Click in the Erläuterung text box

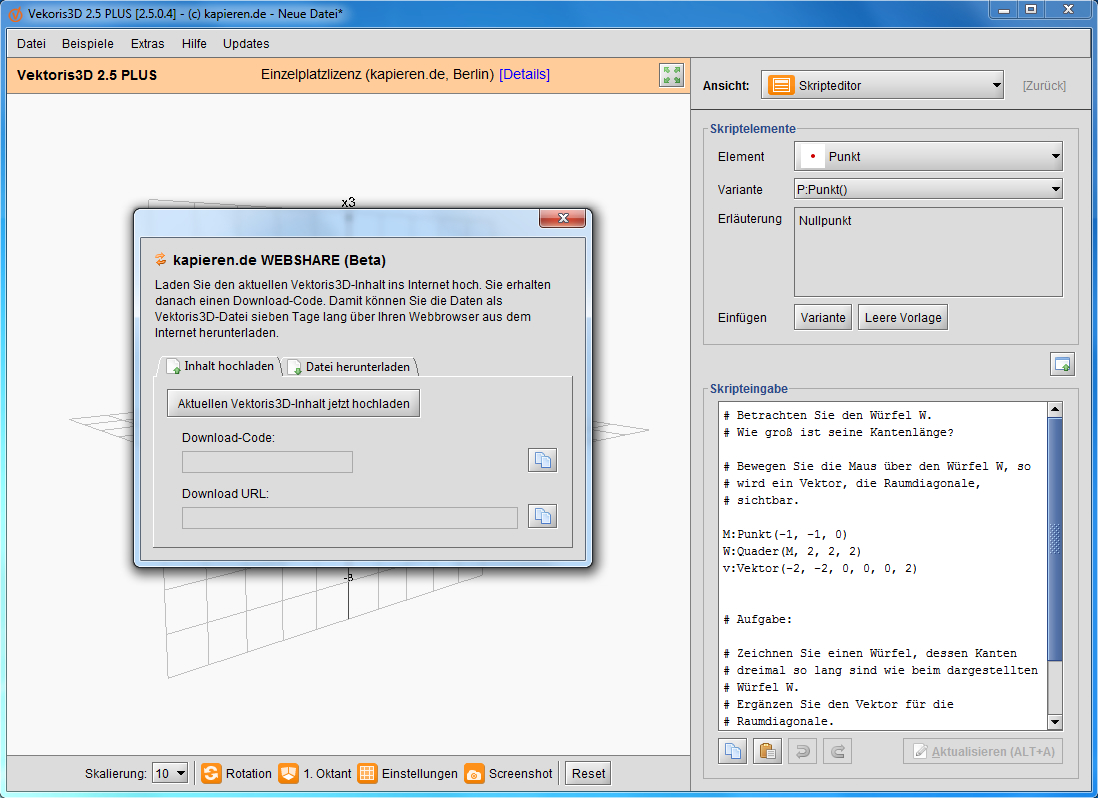point(928,251)
